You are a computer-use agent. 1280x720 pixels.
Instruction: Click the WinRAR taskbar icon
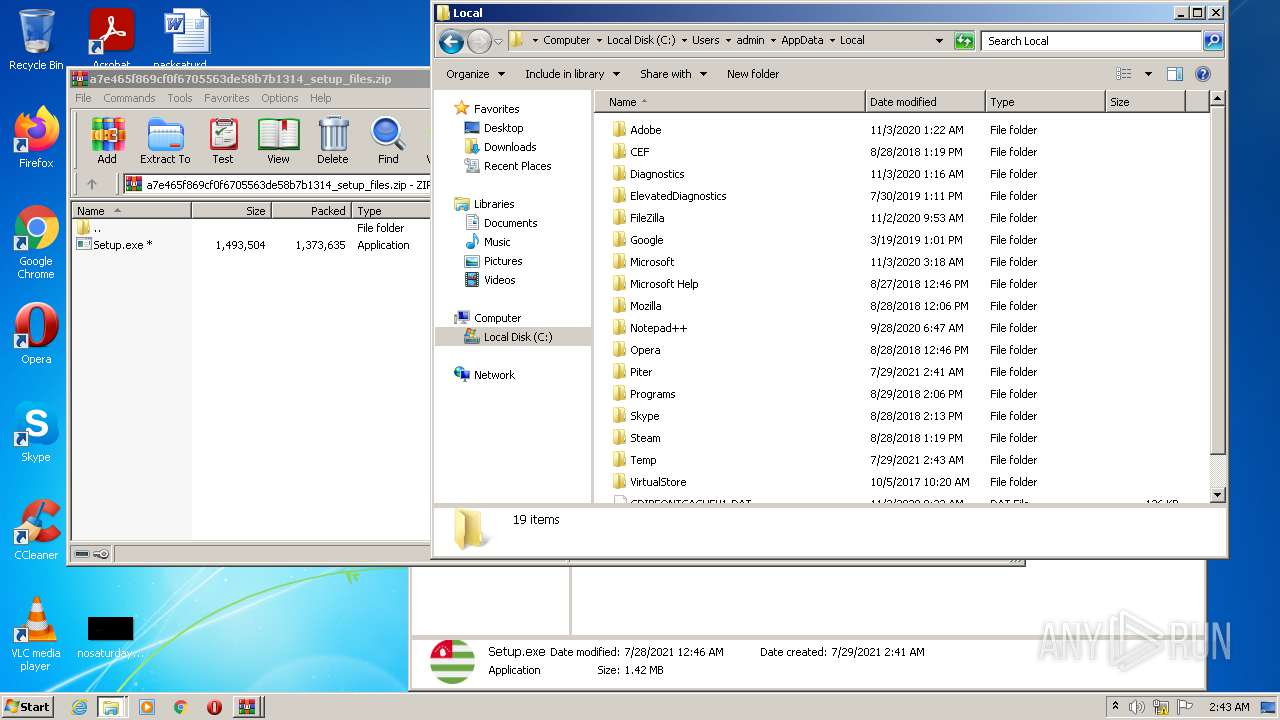(245, 707)
